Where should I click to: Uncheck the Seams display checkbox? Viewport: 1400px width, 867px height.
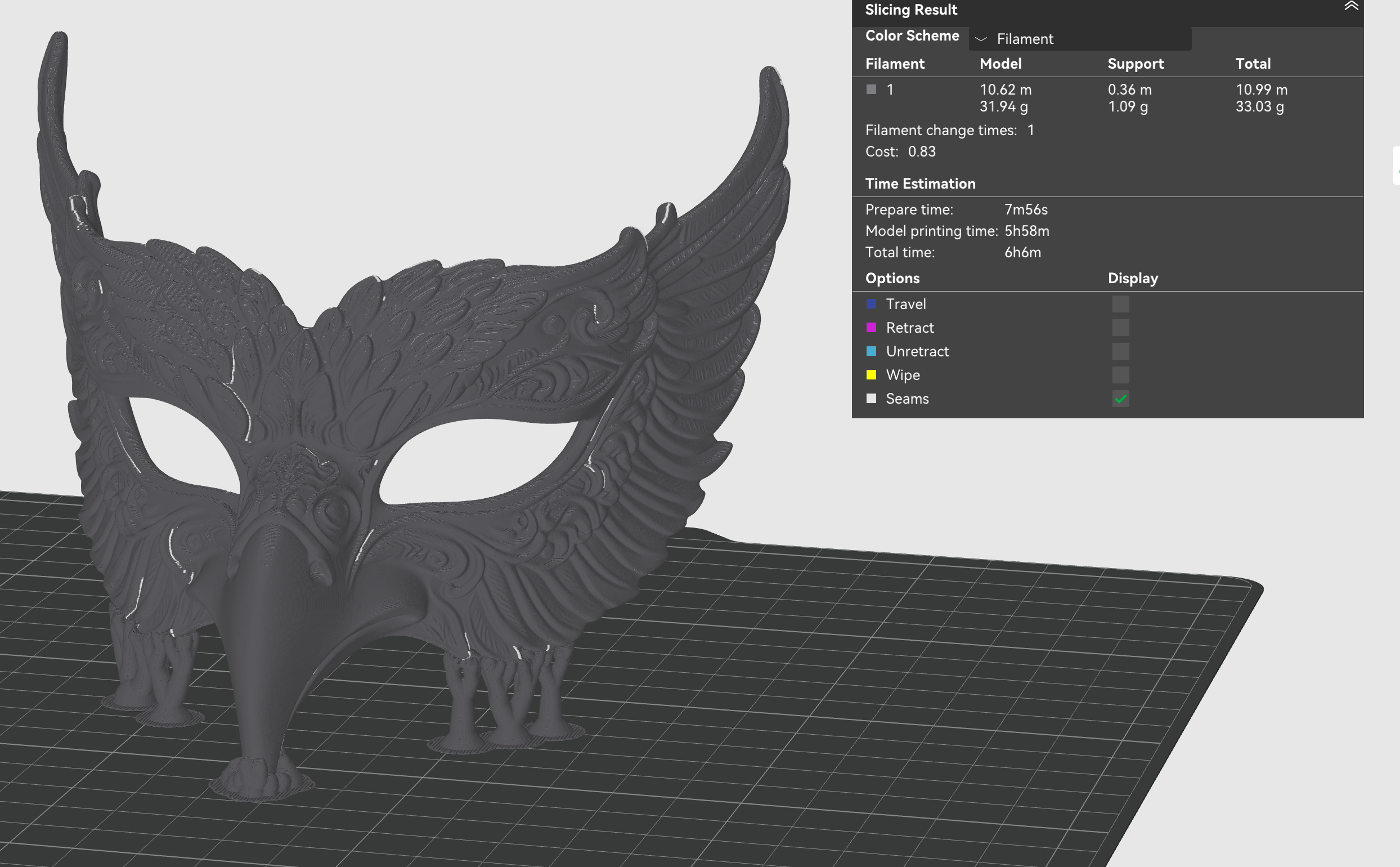point(1120,399)
